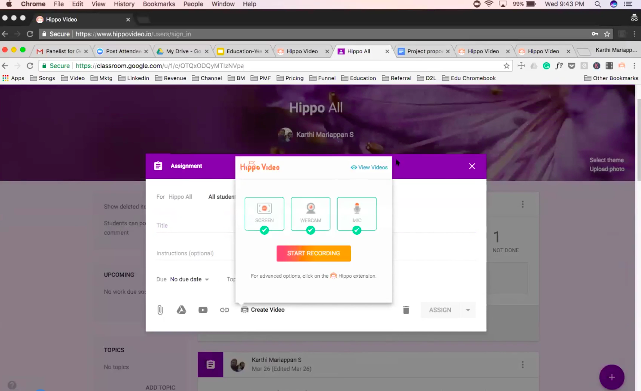The width and height of the screenshot is (641, 391).
Task: Open the three-dot menu on the upcoming card
Action: tap(522, 204)
